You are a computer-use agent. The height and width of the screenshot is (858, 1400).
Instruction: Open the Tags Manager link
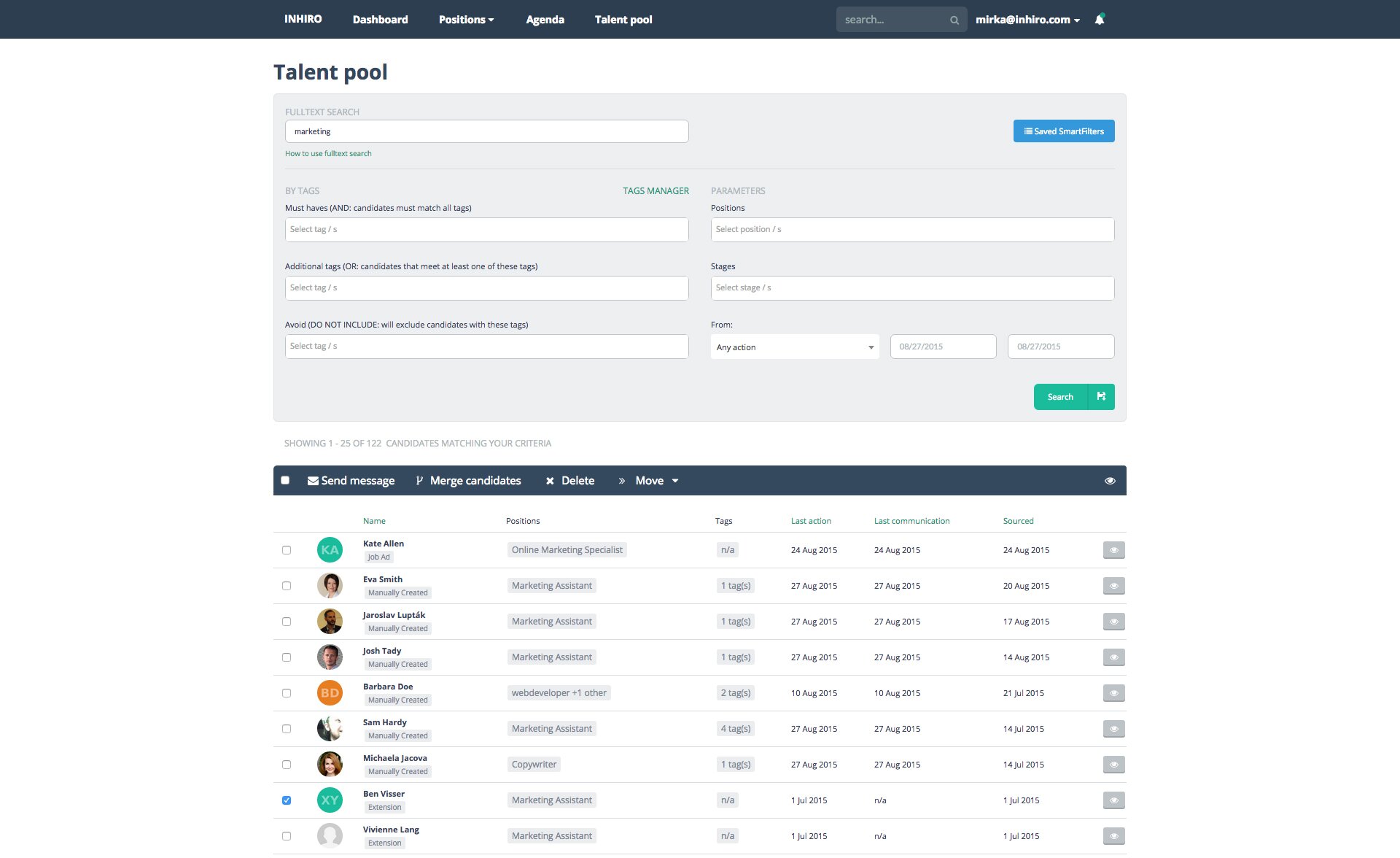pyautogui.click(x=656, y=191)
